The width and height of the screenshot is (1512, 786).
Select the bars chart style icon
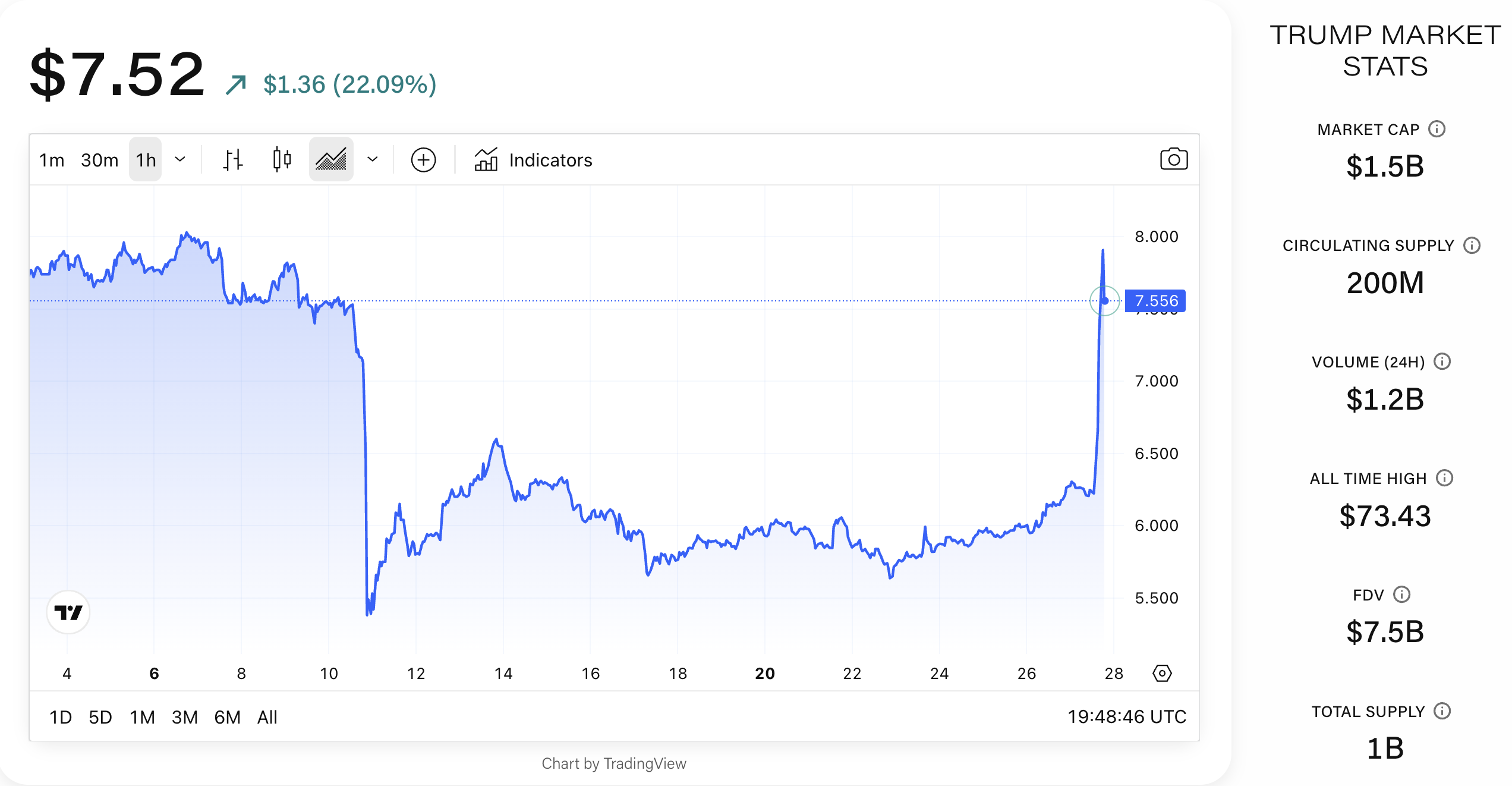point(233,159)
